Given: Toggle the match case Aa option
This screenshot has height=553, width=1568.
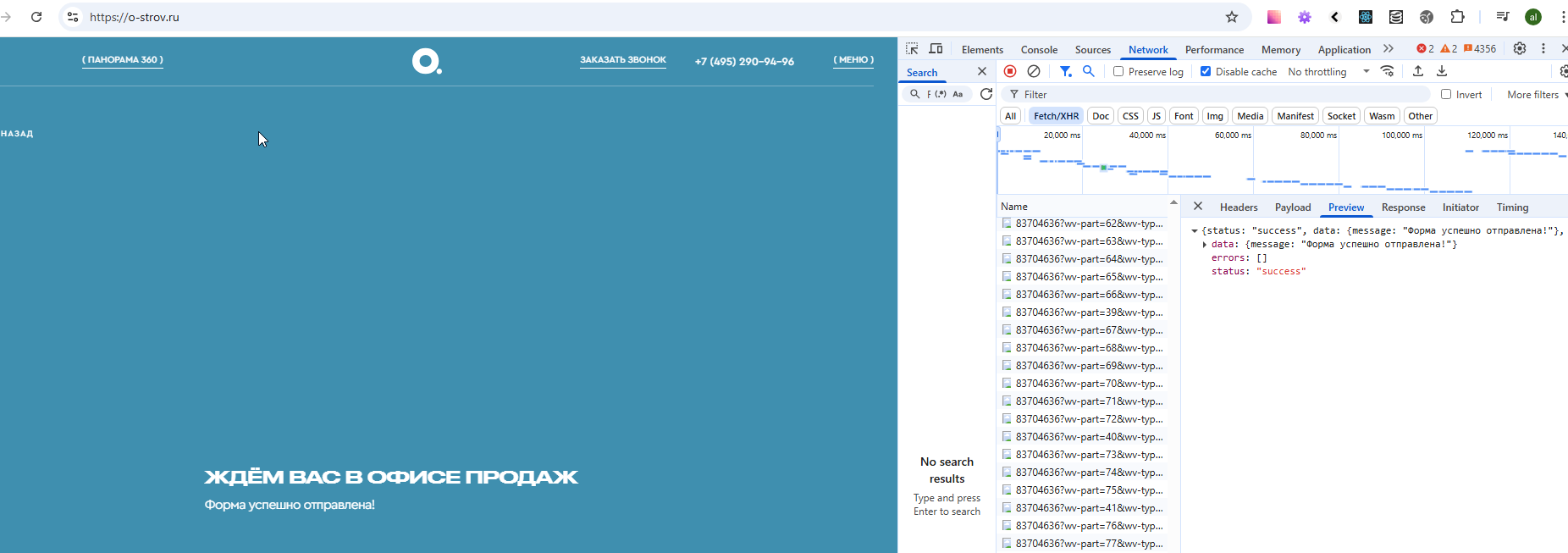Looking at the screenshot, I should click(958, 94).
